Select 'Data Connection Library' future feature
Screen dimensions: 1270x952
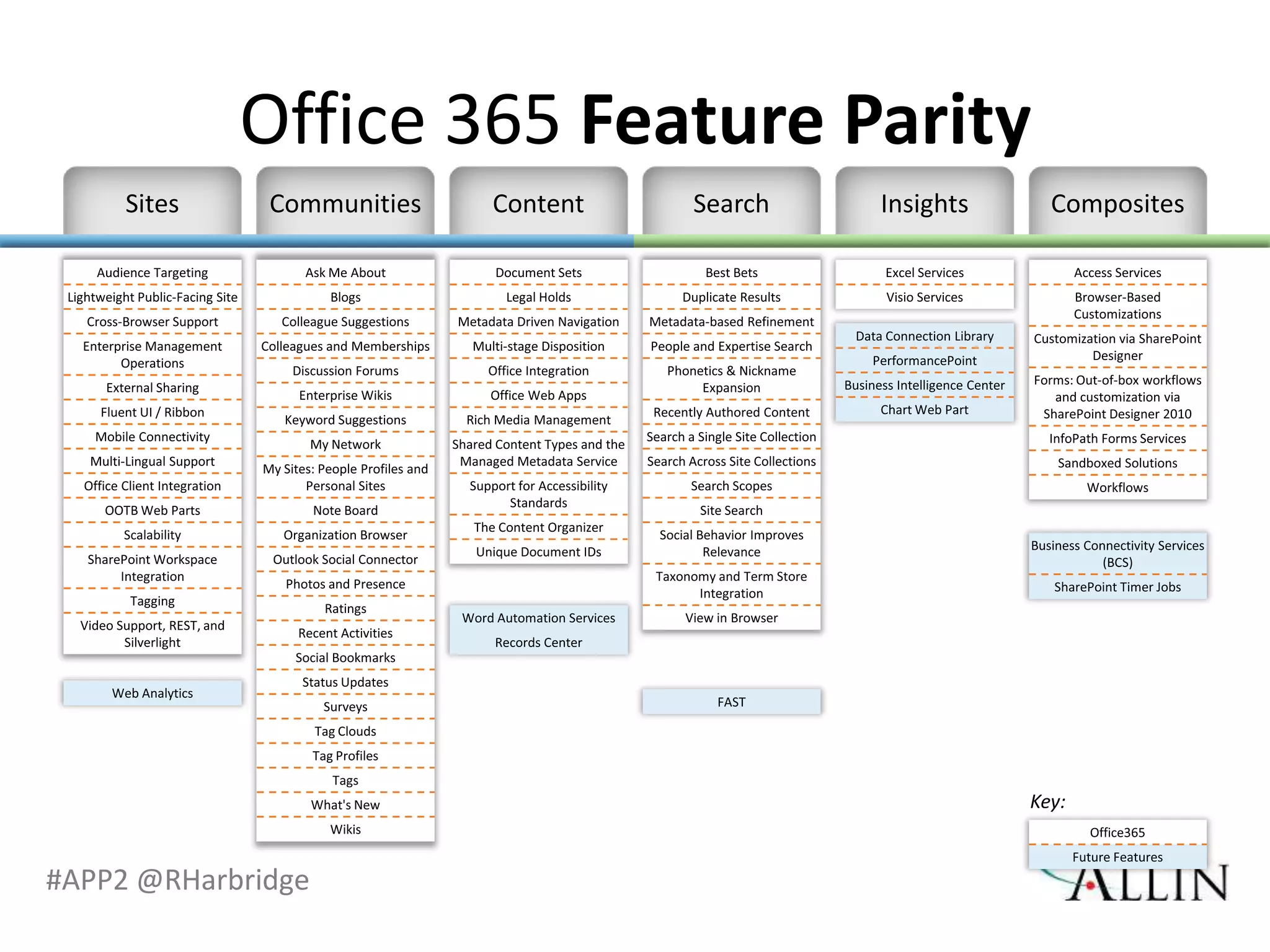925,336
